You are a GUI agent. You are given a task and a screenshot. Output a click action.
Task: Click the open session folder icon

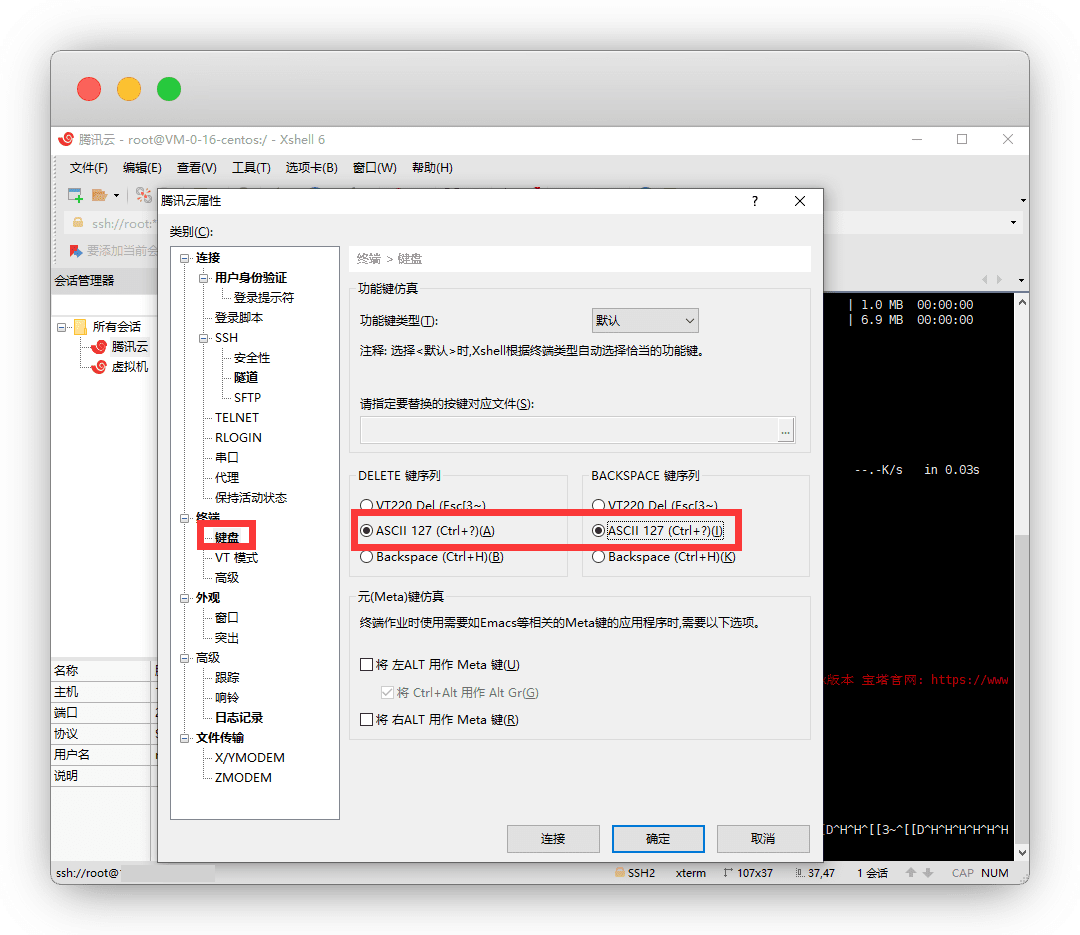(100, 194)
